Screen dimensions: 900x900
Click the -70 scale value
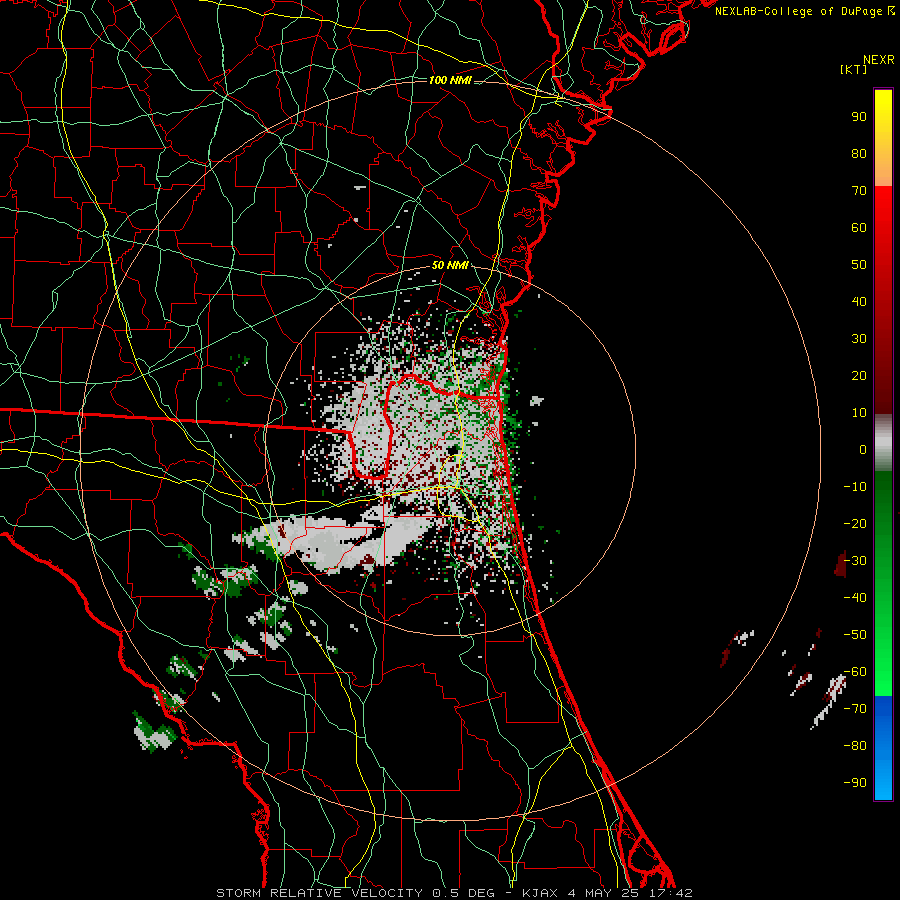pyautogui.click(x=855, y=709)
